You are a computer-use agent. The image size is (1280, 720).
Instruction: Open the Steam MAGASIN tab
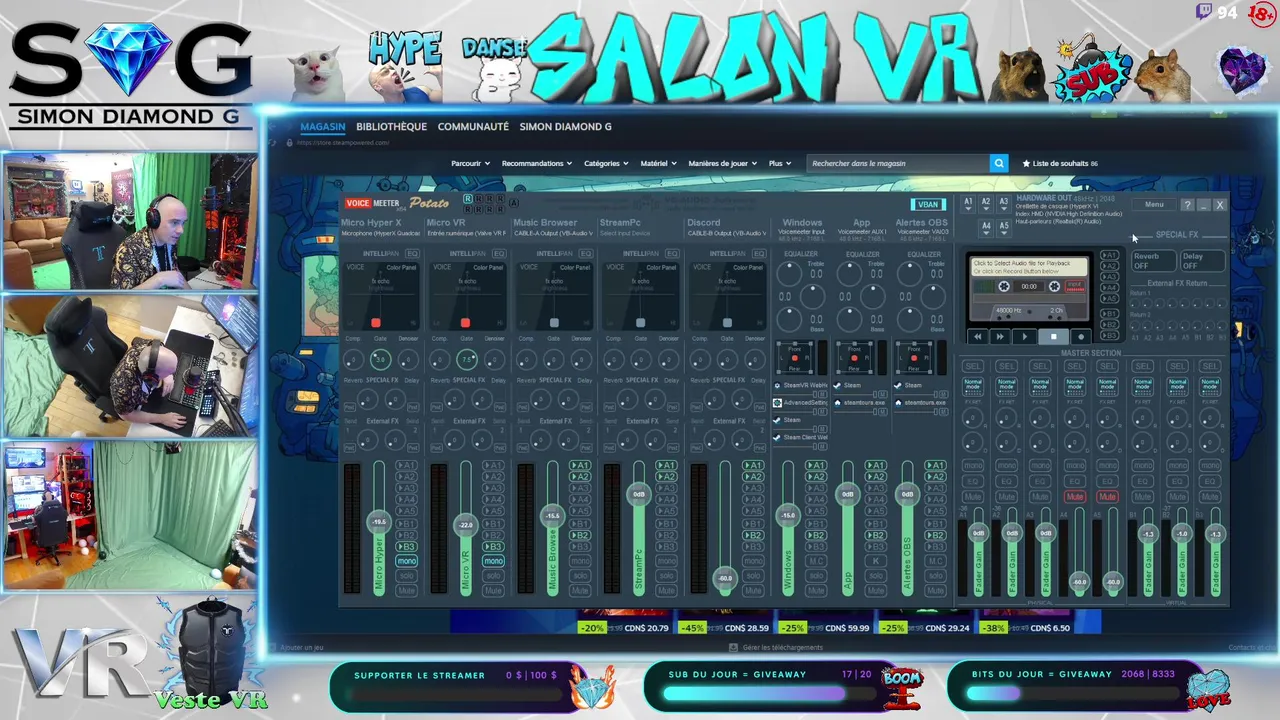[323, 127]
